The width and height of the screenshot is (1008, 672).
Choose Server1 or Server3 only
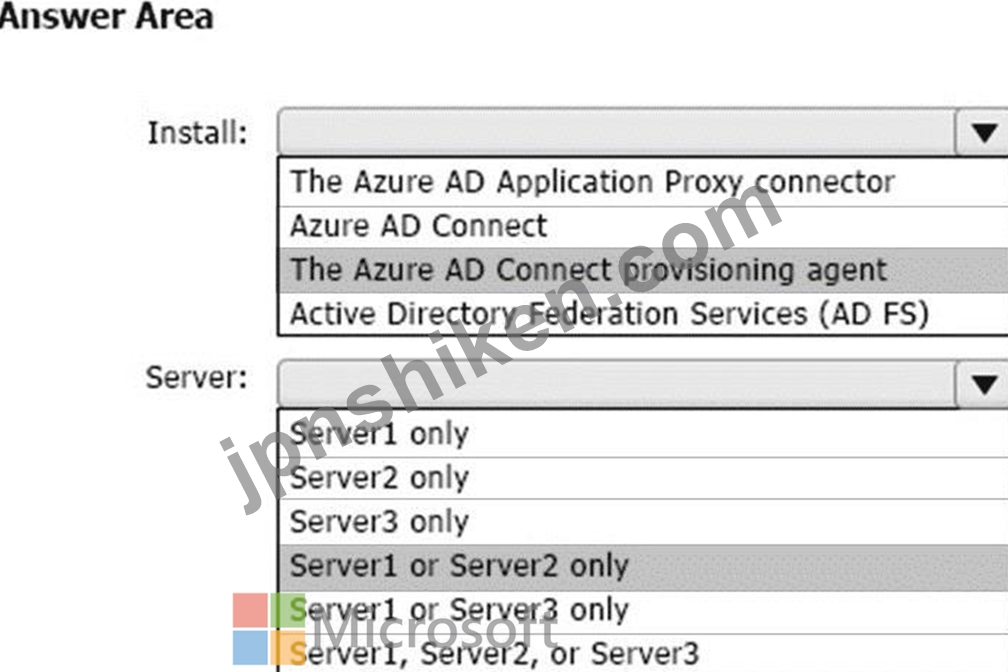643,610
